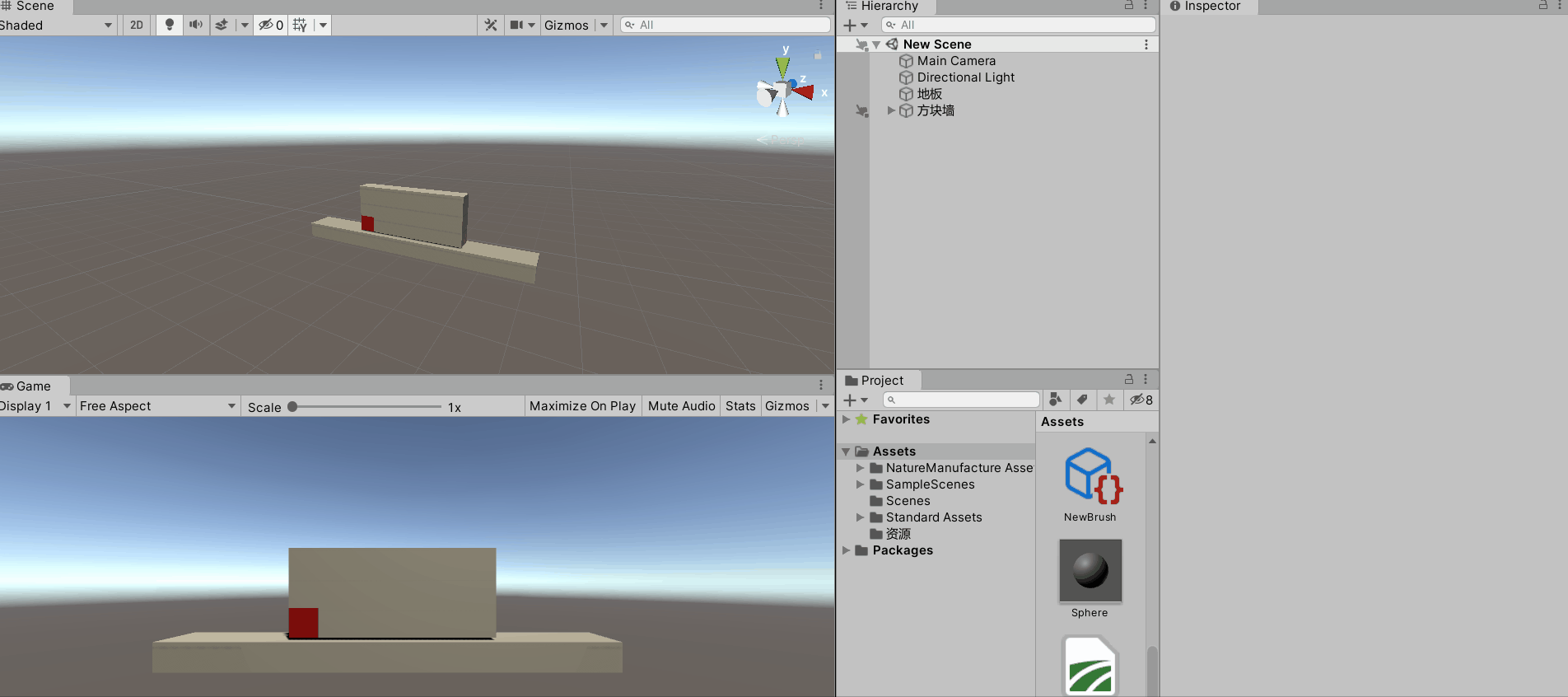Open grid settings dropdown arrow
Screen dimensions: 1568x697
(323, 25)
